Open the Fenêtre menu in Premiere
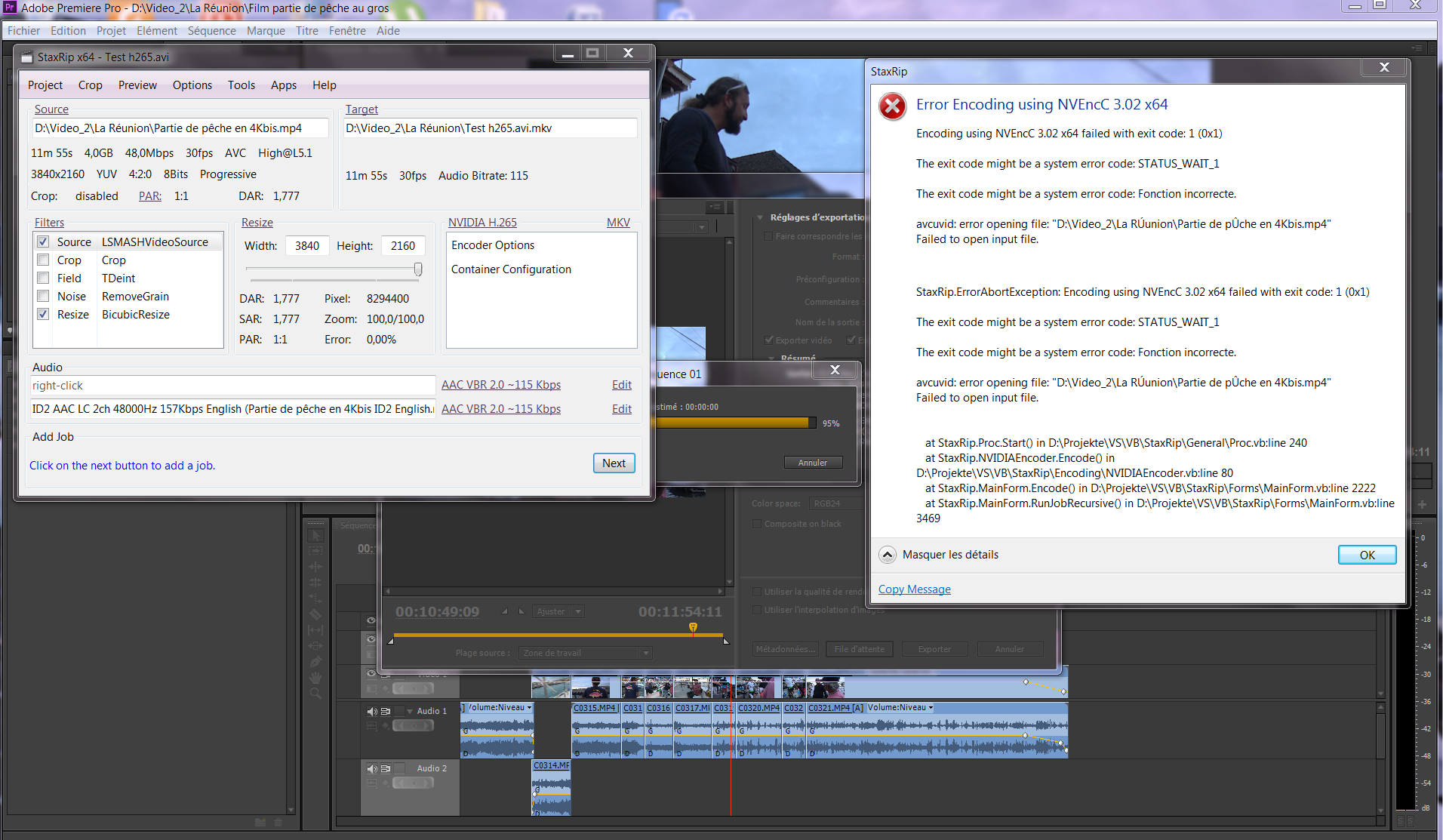Image resolution: width=1443 pixels, height=840 pixels. pyautogui.click(x=347, y=31)
